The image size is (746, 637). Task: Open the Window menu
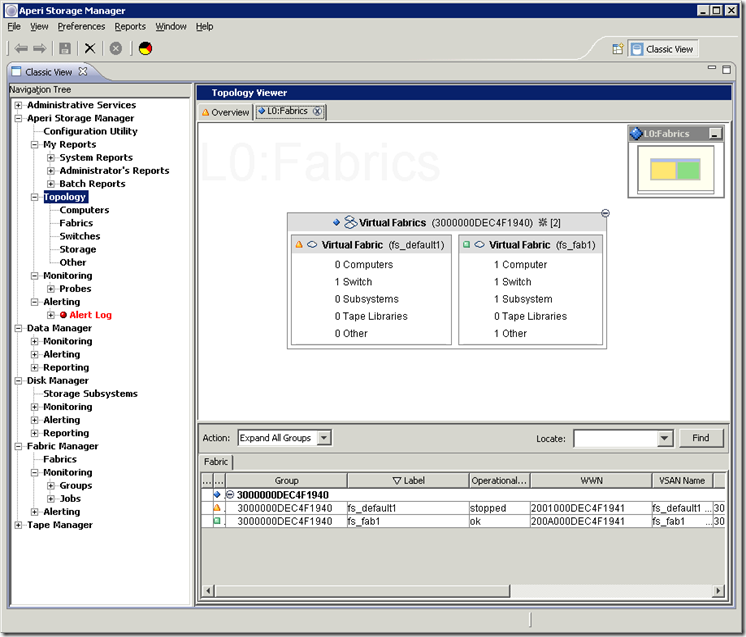[x=171, y=27]
